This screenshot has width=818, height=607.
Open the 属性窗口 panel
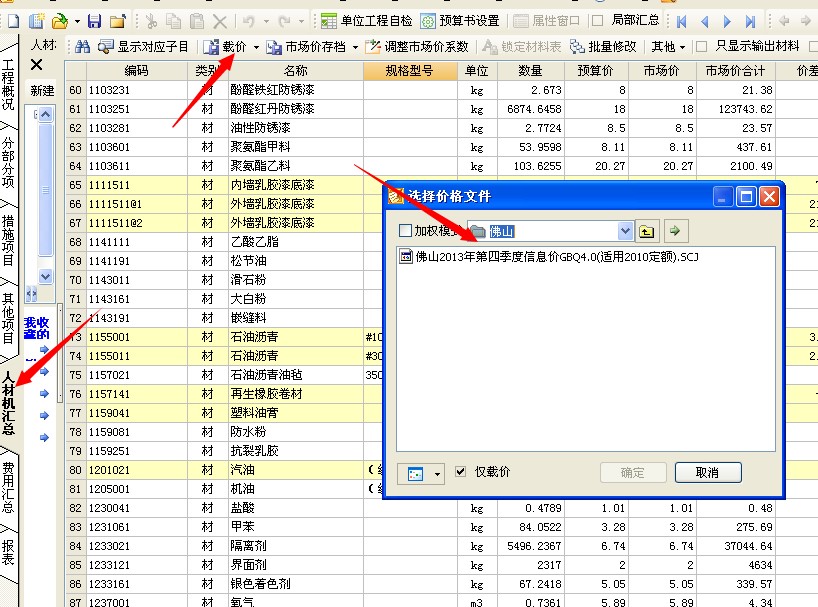(x=546, y=21)
